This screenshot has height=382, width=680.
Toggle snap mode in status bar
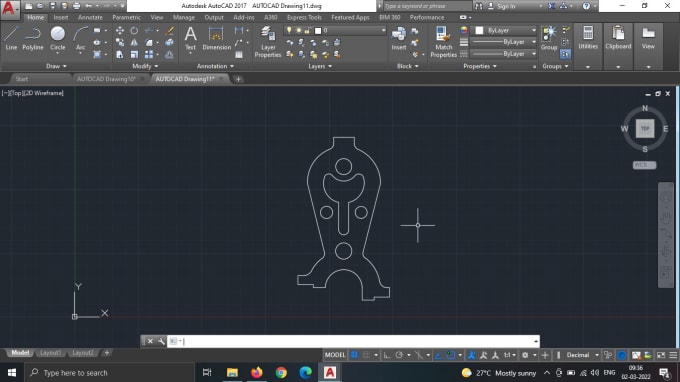[x=366, y=355]
